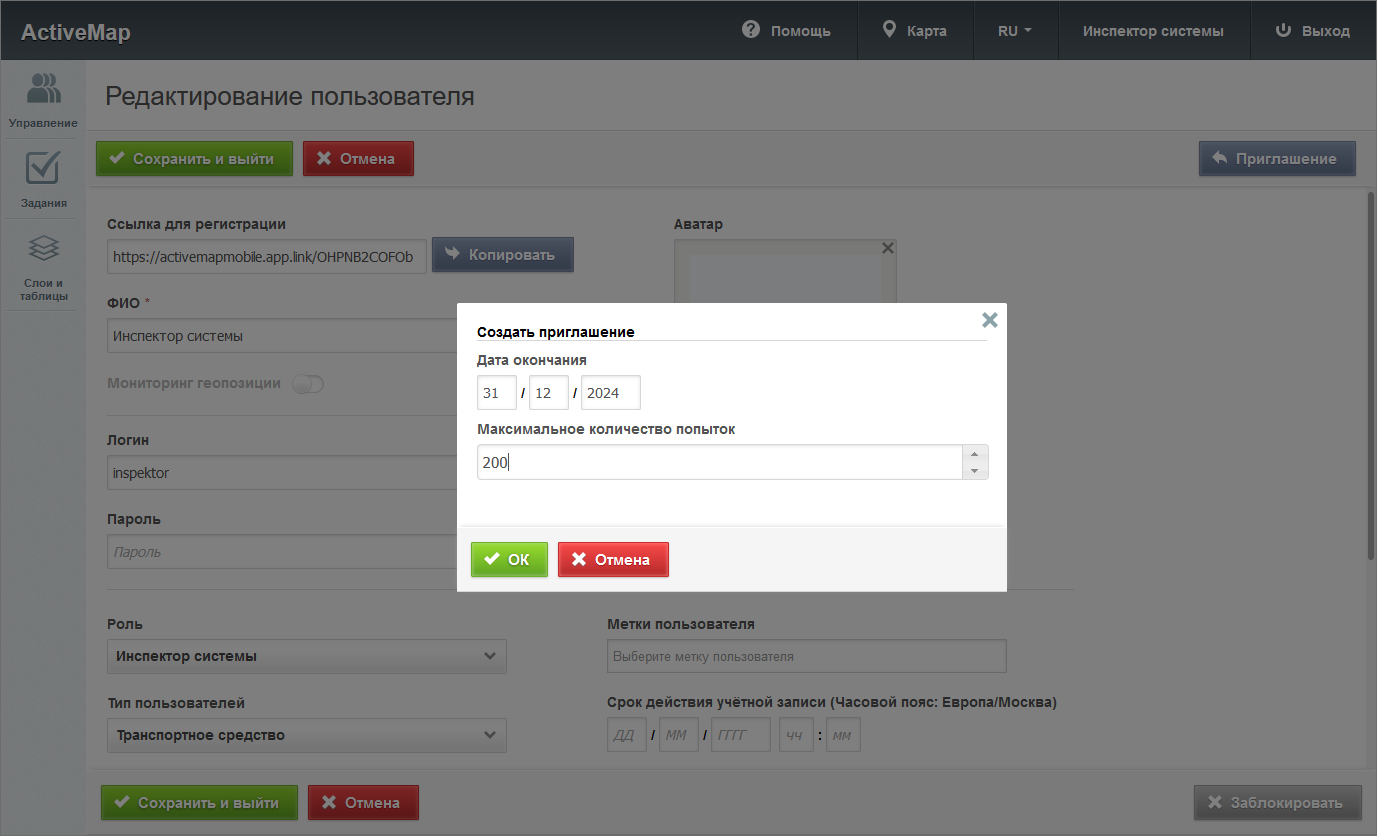Image resolution: width=1377 pixels, height=836 pixels.
Task: Open the Задания checkmark sidebar icon
Action: (43, 168)
